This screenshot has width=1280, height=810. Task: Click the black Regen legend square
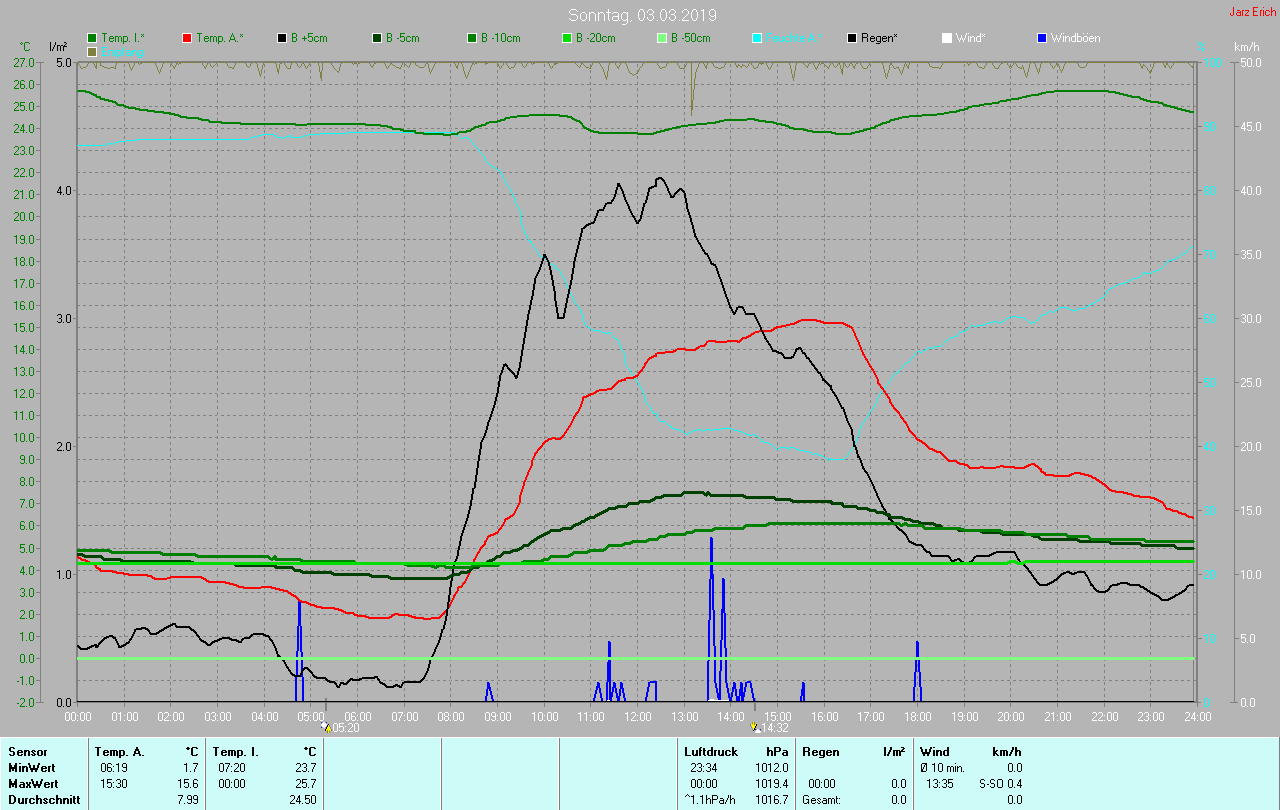coord(852,38)
